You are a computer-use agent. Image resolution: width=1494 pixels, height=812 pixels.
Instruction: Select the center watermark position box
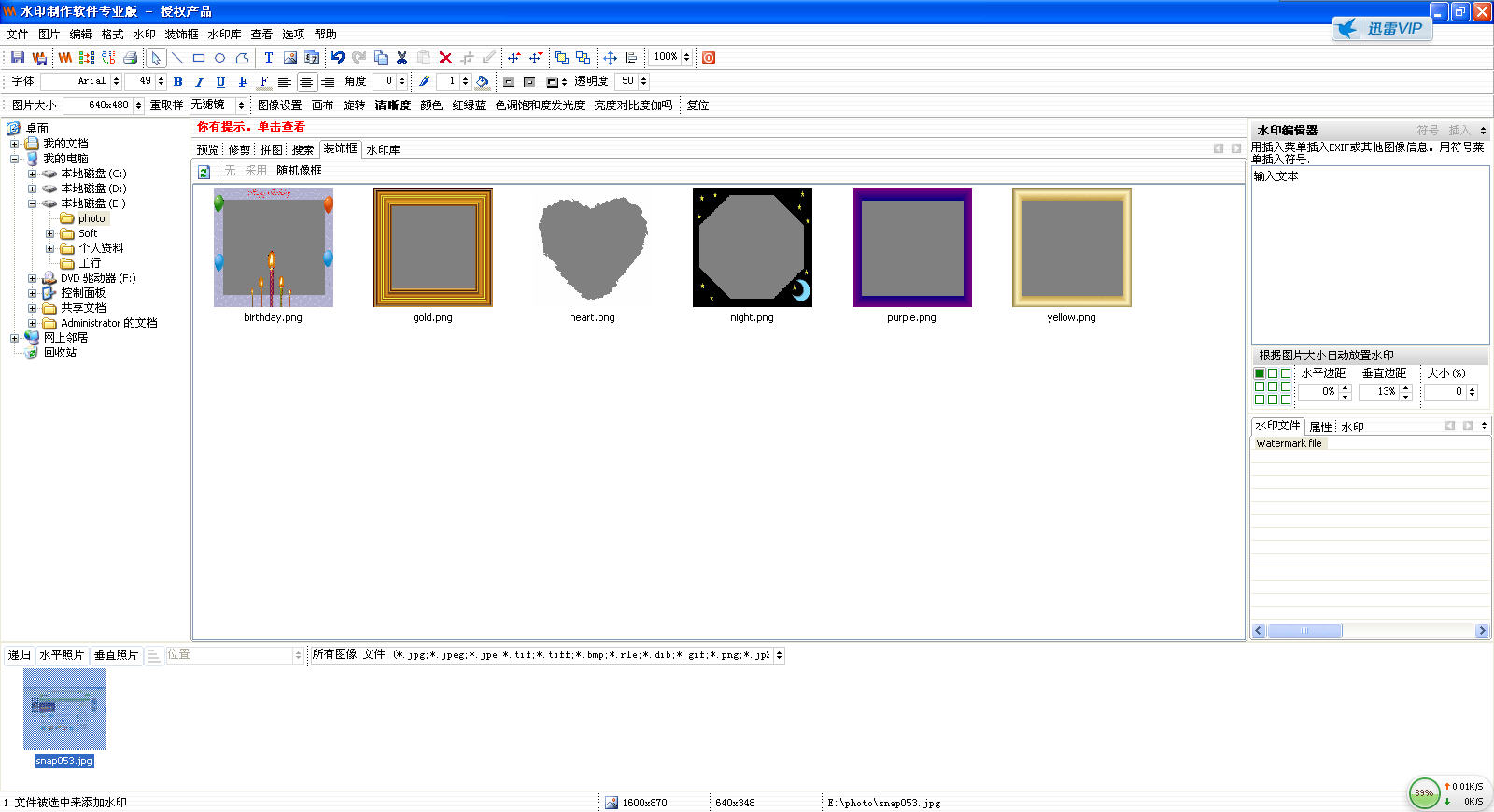coord(1273,386)
